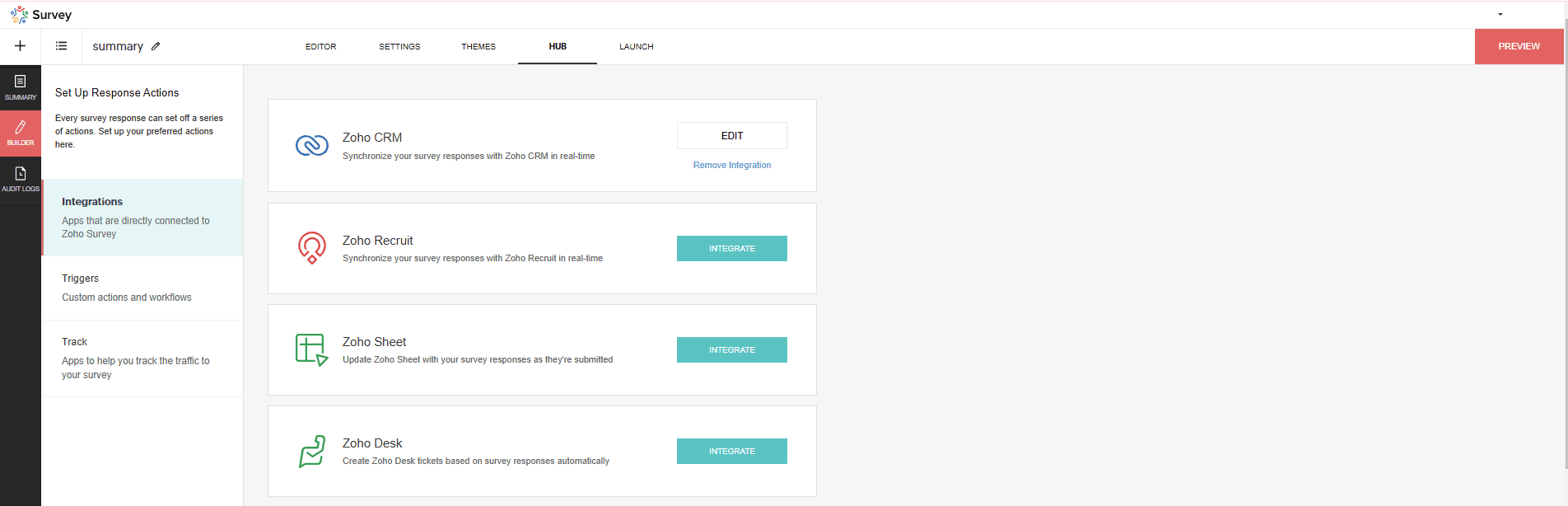1568x506 pixels.
Task: Click the 'Zoho Sheet' card title
Action: [375, 342]
